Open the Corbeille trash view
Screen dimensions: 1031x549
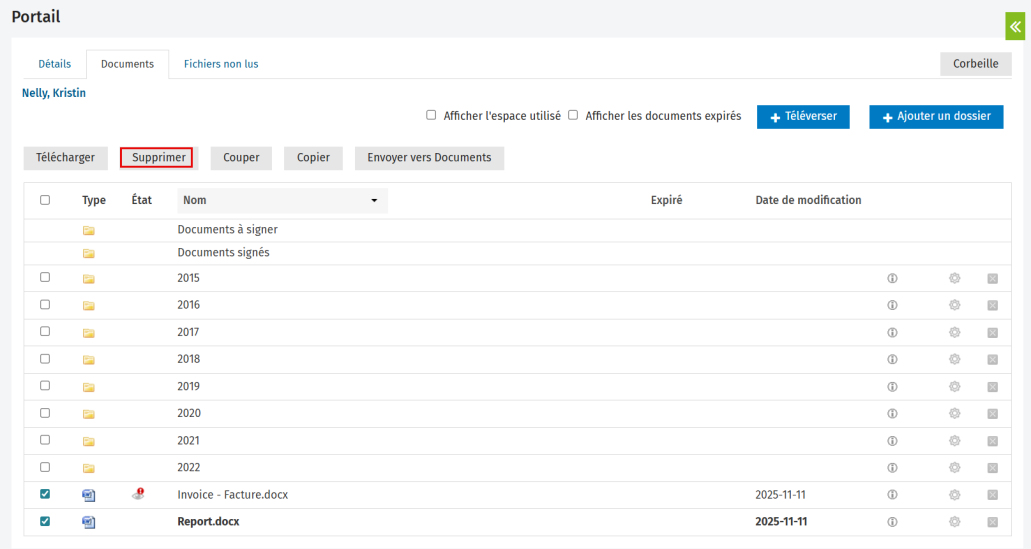pos(975,64)
